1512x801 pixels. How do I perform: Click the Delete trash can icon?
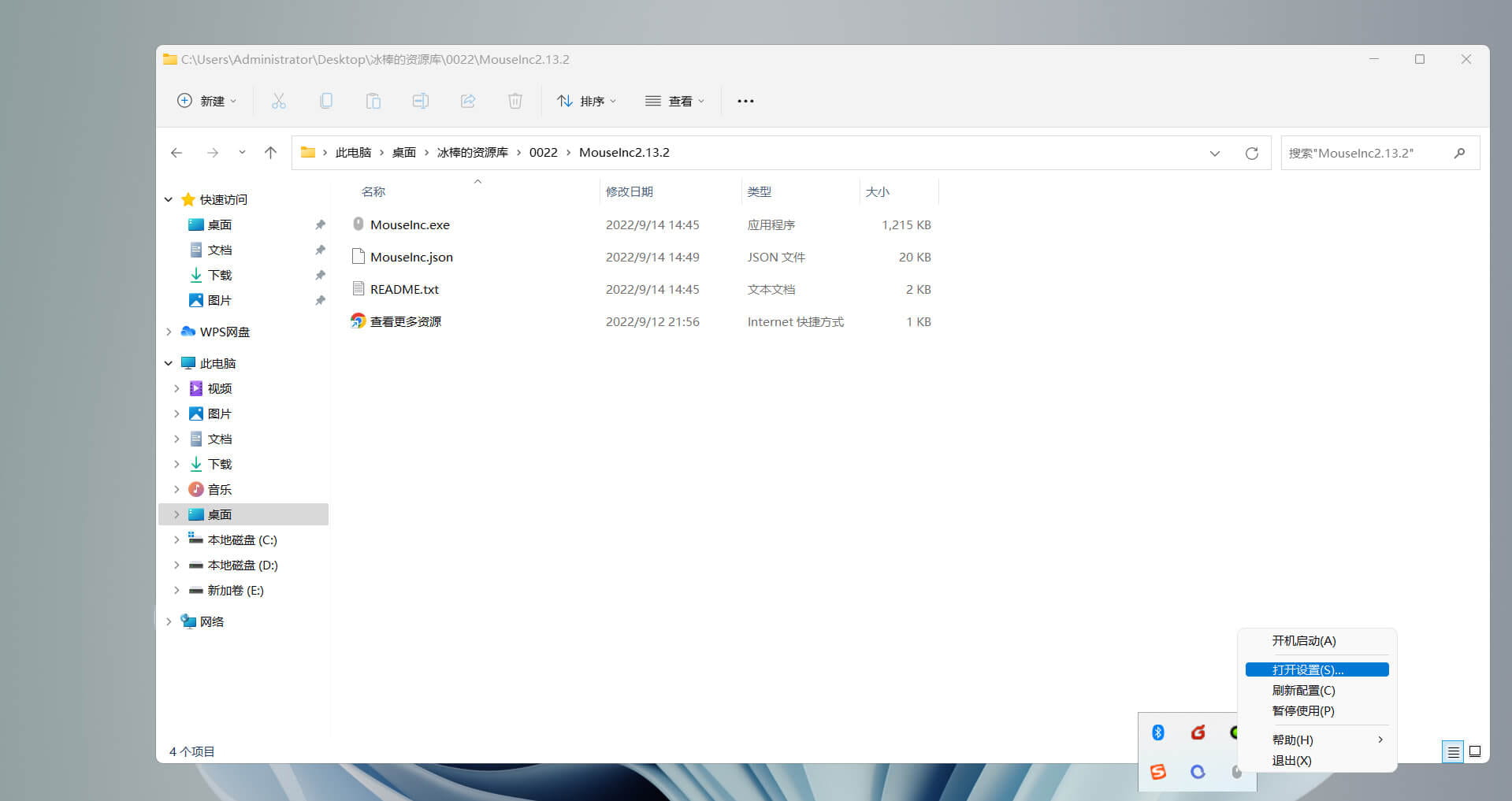point(515,101)
